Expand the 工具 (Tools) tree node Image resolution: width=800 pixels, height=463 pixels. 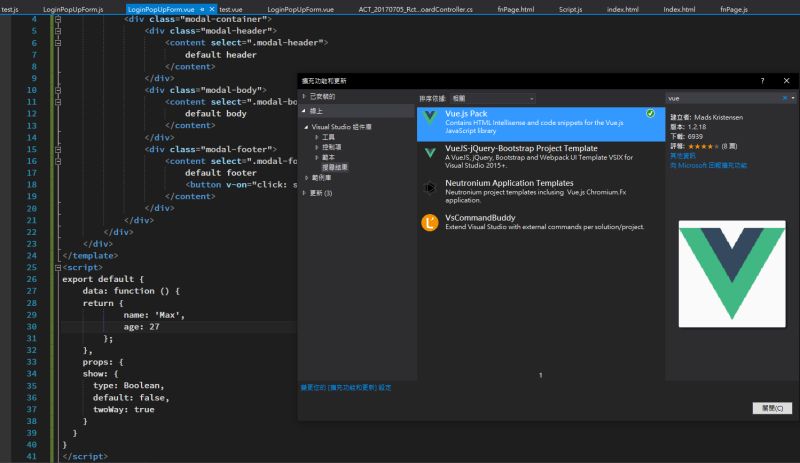316,137
